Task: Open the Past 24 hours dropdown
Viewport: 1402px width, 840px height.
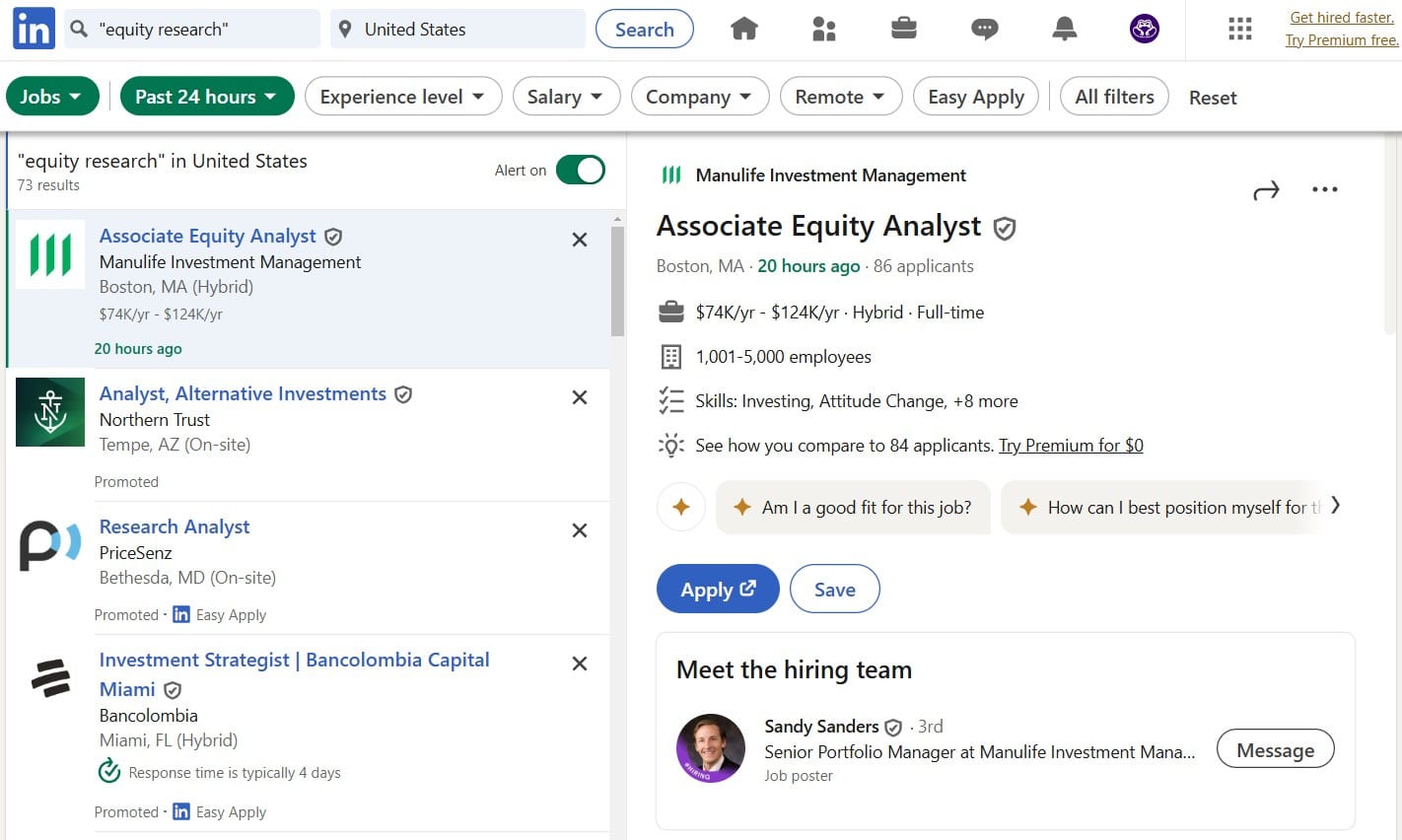Action: pyautogui.click(x=207, y=97)
